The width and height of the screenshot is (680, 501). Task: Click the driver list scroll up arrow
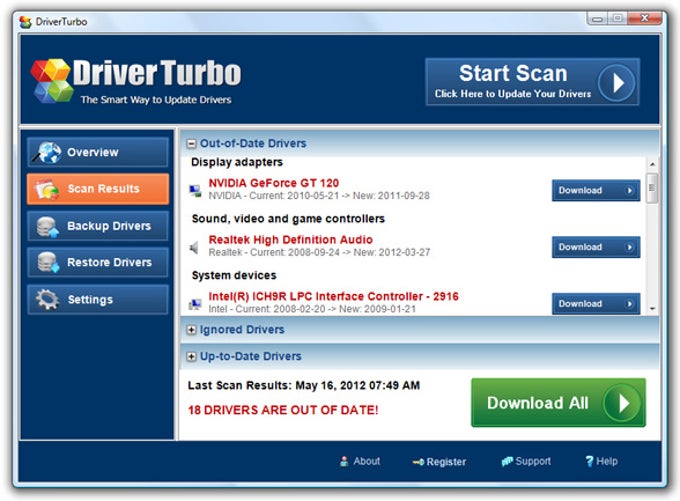(x=652, y=164)
